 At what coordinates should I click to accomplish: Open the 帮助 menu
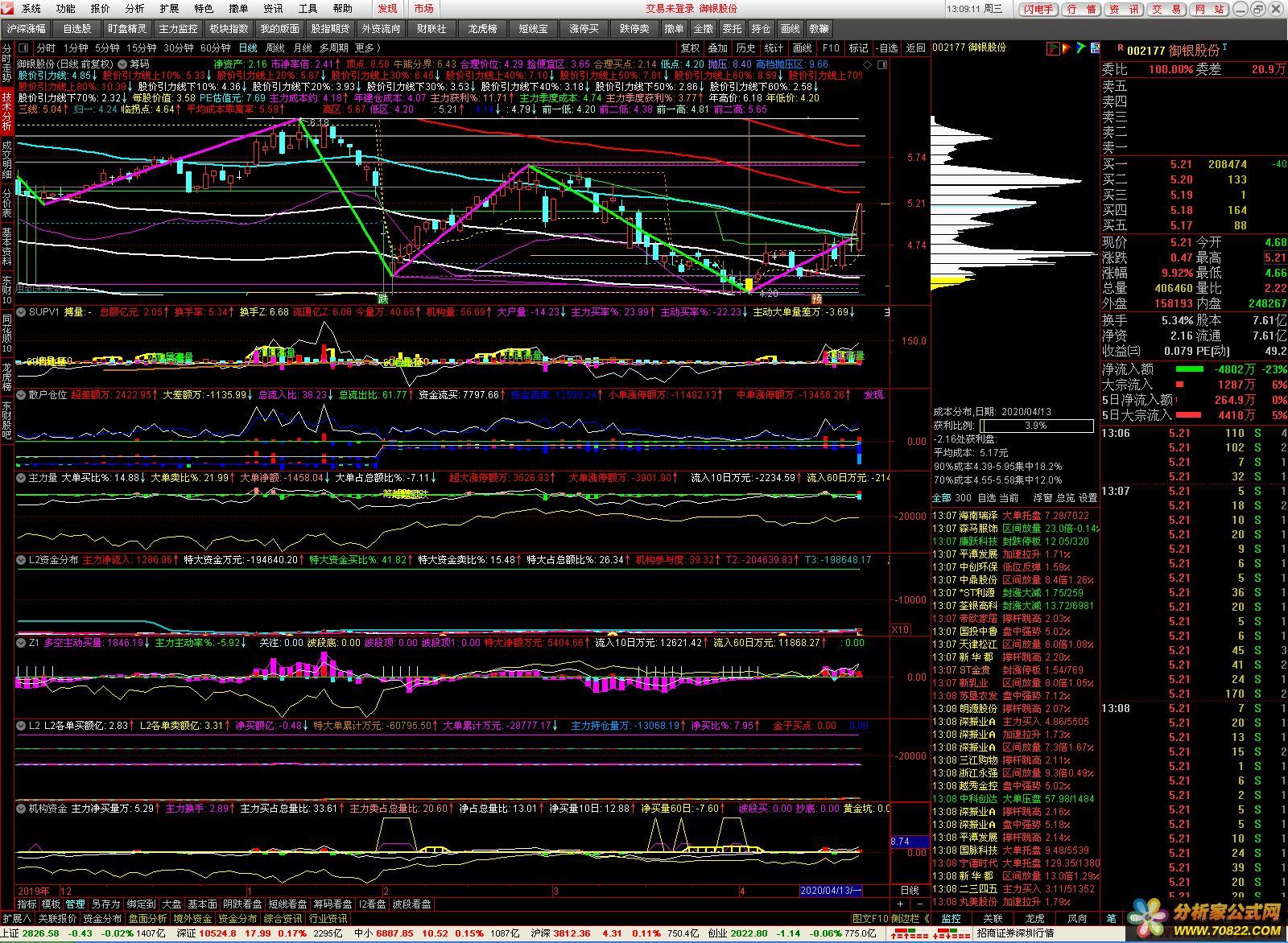pyautogui.click(x=343, y=8)
